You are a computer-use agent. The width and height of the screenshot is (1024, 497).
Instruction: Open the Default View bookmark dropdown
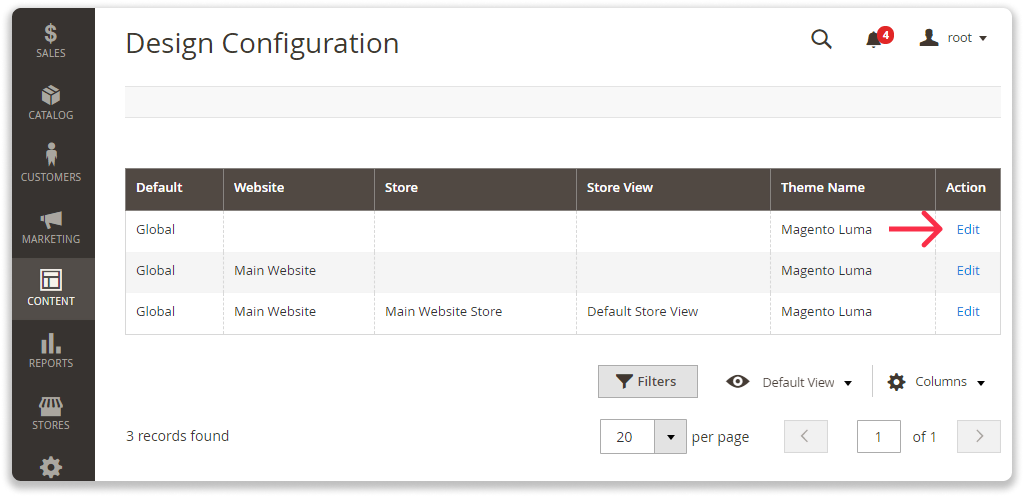[x=794, y=382]
